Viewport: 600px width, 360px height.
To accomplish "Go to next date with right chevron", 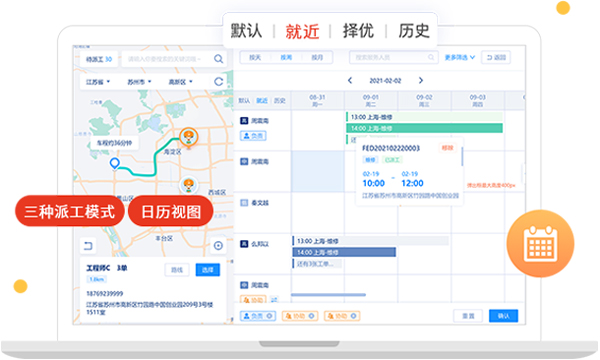I will (421, 80).
